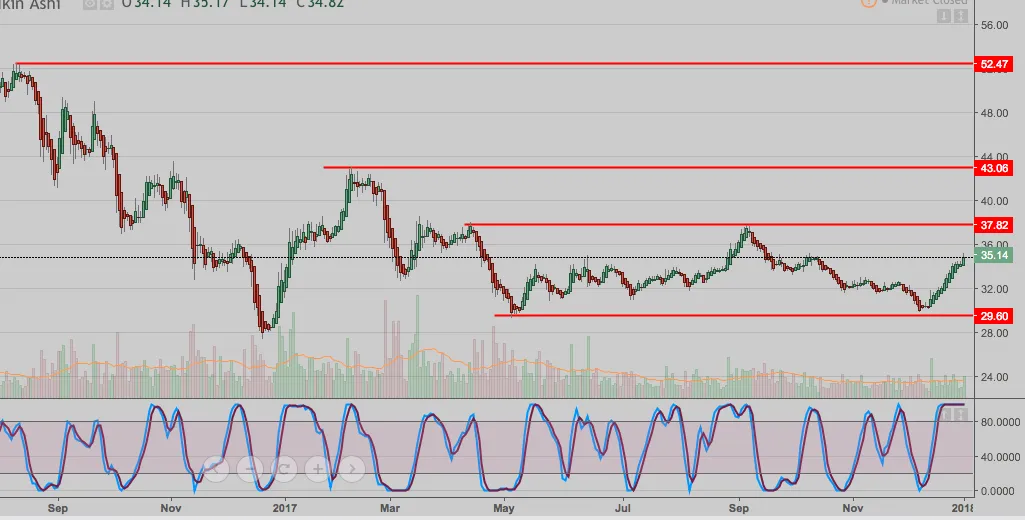Click the May time axis label
This screenshot has height=520, width=1025.
pos(503,508)
